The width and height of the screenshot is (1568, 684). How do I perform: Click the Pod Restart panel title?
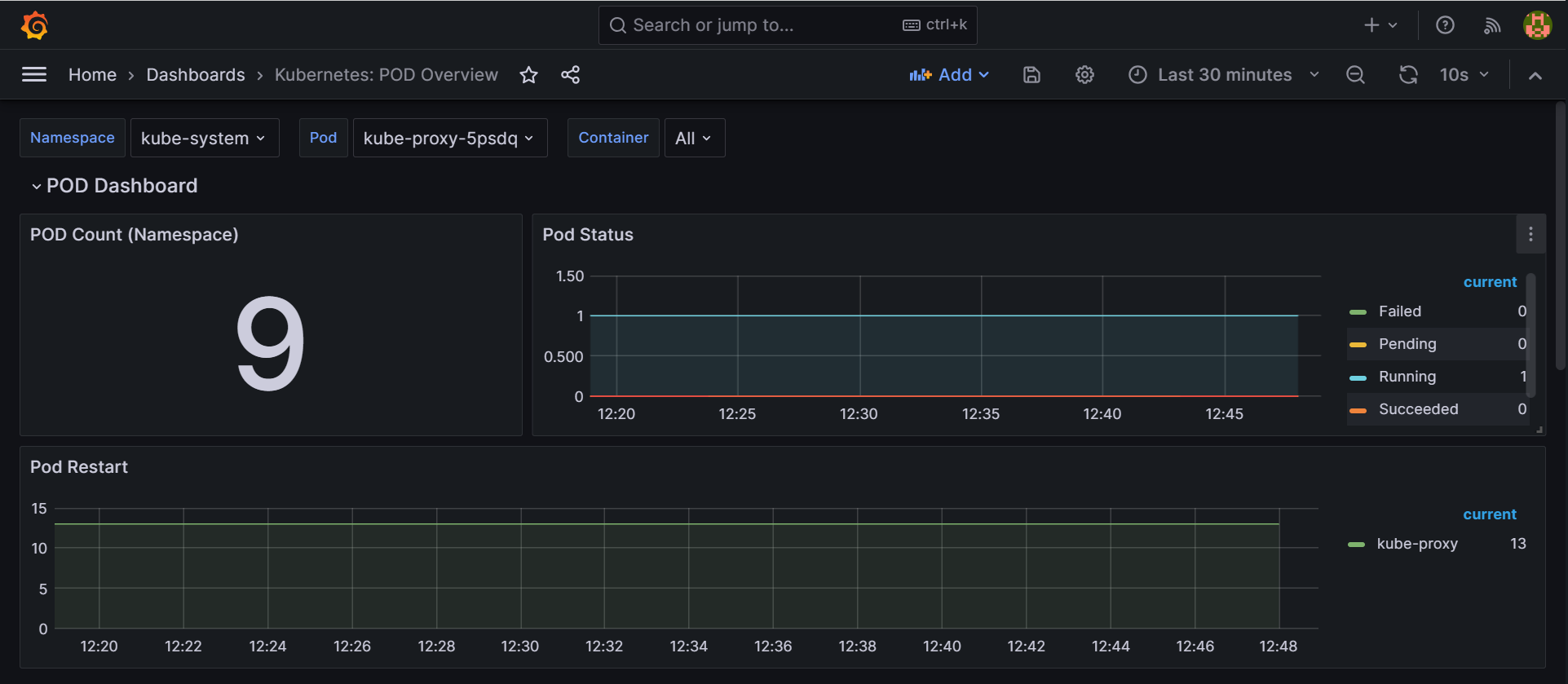pyautogui.click(x=79, y=467)
